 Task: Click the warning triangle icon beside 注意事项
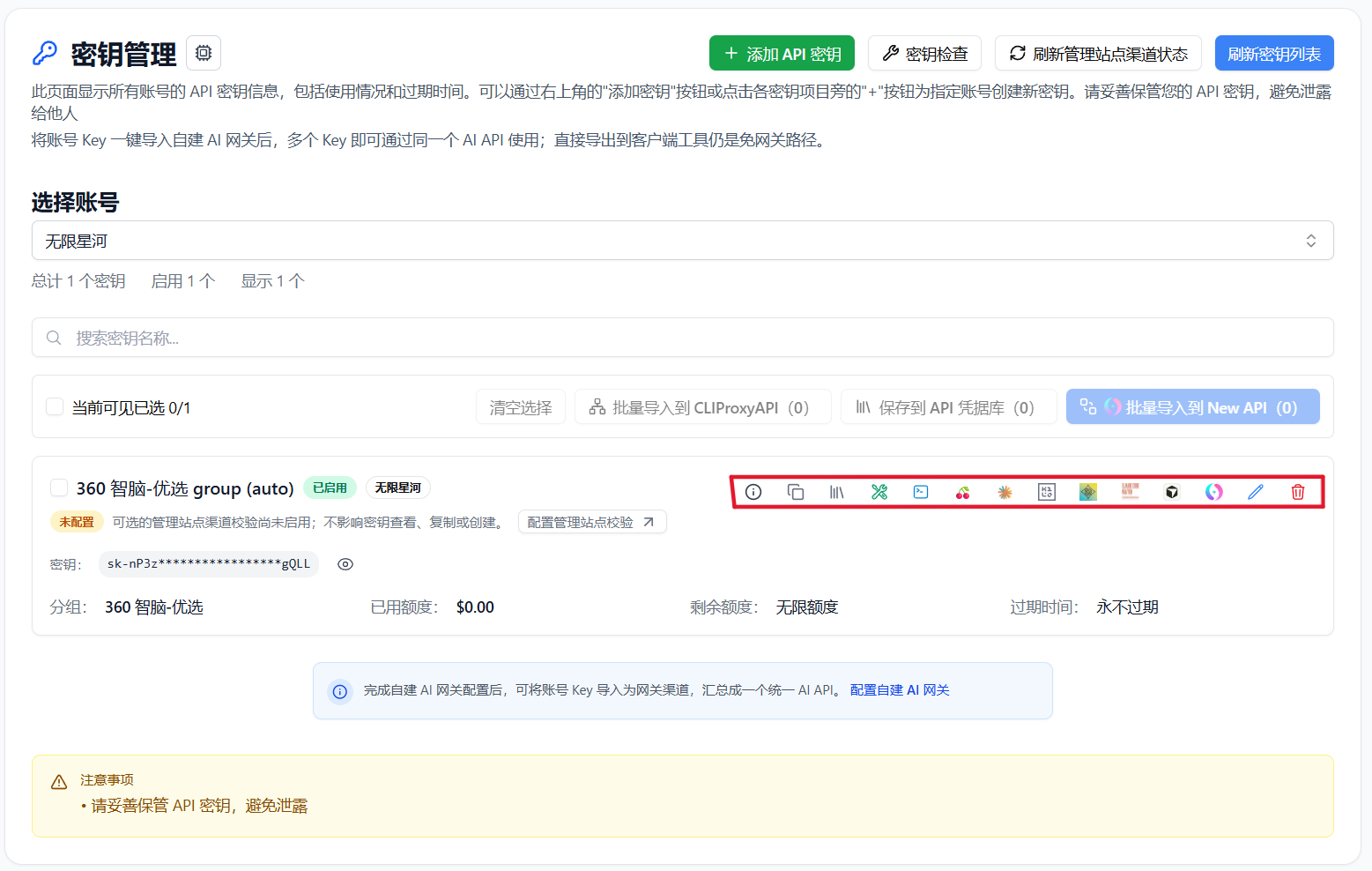(59, 782)
